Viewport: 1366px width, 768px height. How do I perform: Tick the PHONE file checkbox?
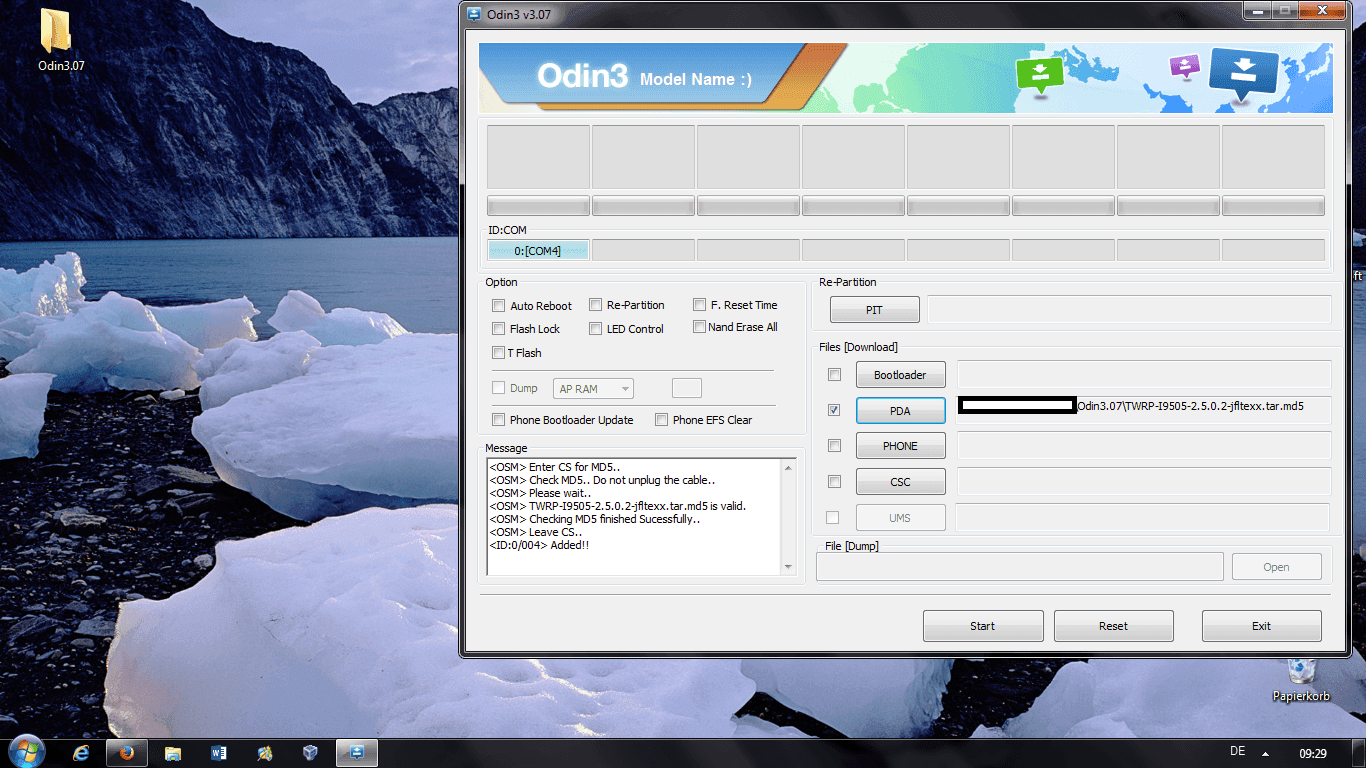[834, 445]
